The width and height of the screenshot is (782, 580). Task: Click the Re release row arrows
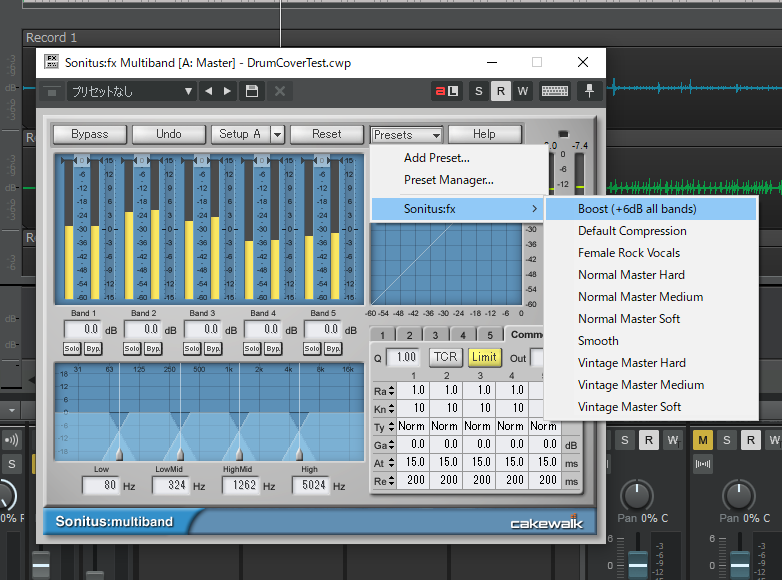[391, 481]
